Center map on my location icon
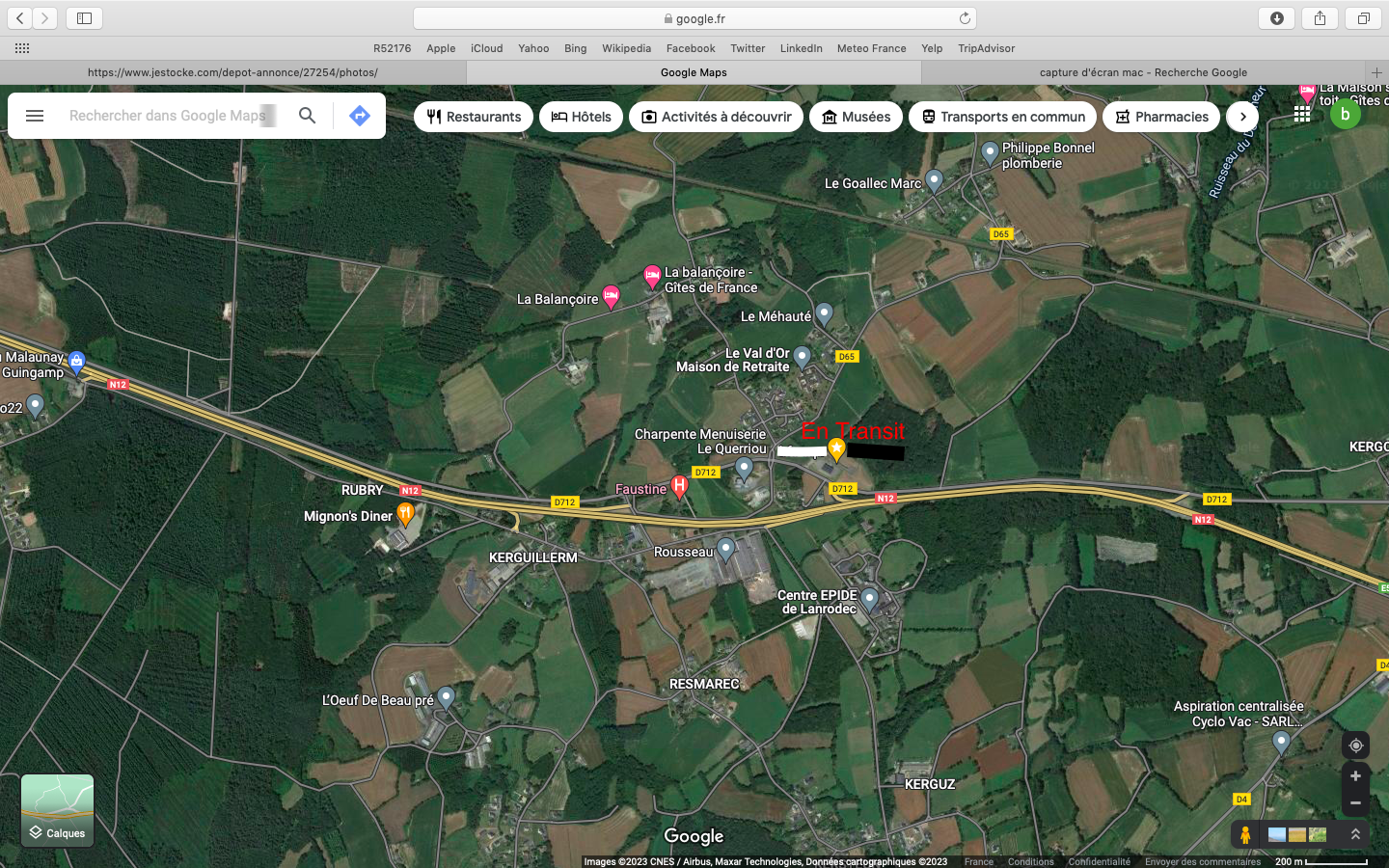 point(1355,746)
